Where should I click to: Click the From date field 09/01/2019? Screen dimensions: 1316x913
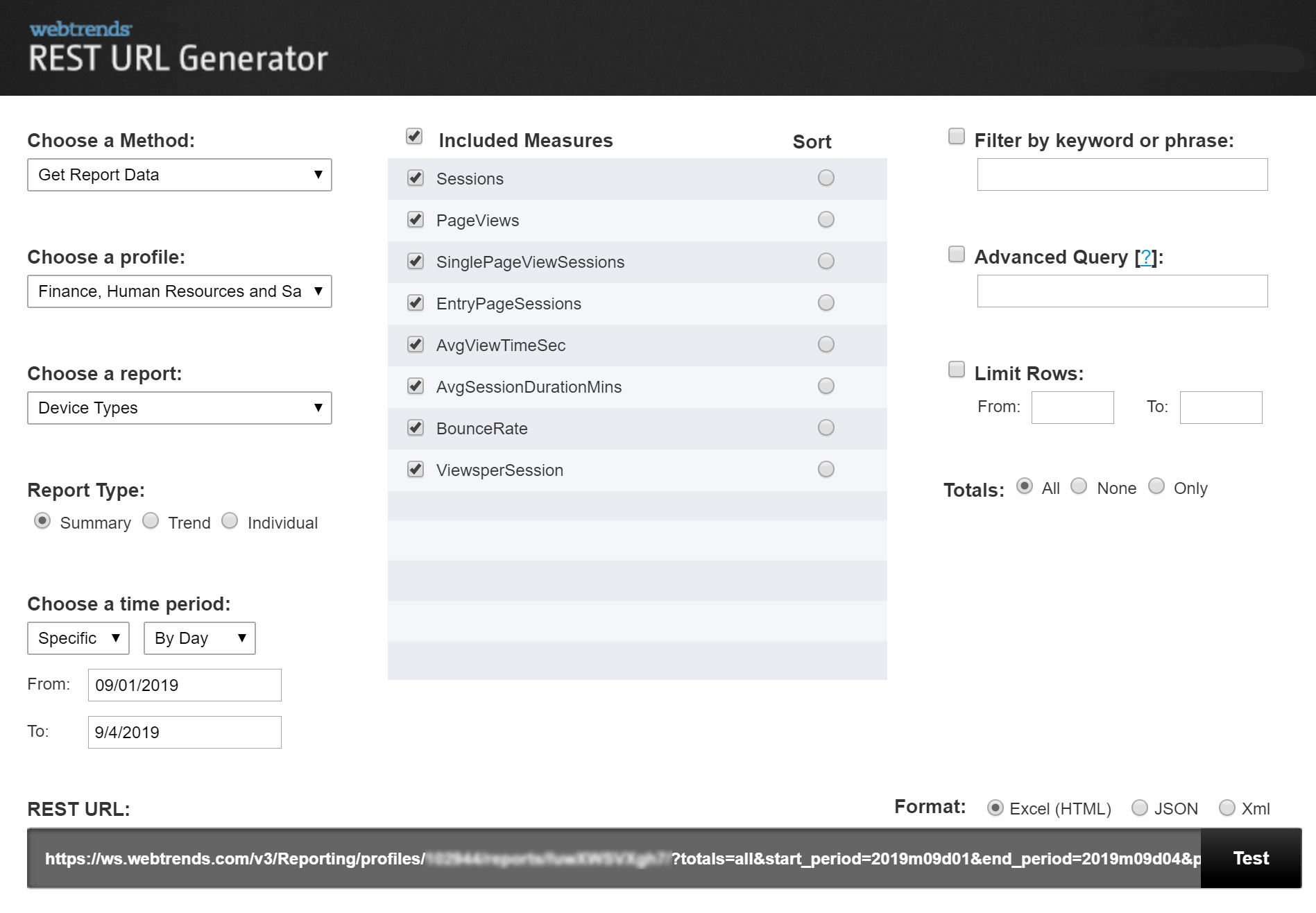coord(185,685)
